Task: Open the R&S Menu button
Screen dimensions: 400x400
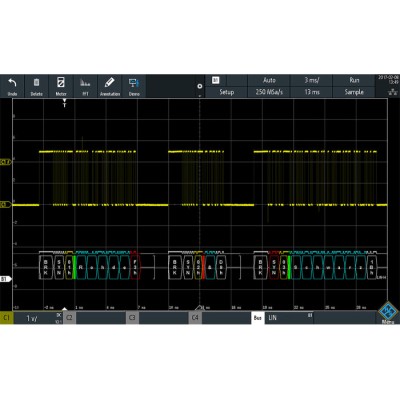Action: click(x=388, y=313)
